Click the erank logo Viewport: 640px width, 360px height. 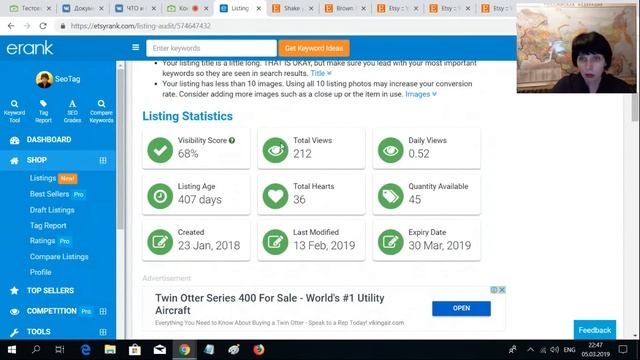pyautogui.click(x=30, y=48)
